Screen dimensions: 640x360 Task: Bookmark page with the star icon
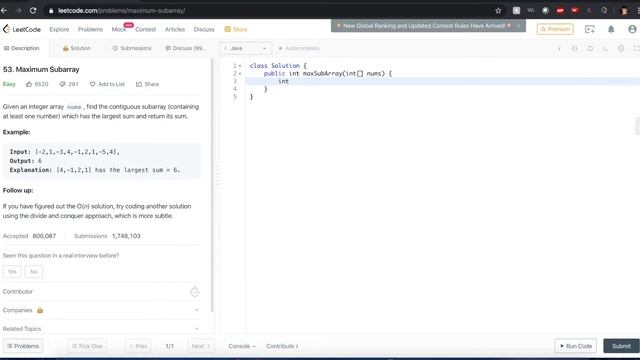click(x=498, y=11)
